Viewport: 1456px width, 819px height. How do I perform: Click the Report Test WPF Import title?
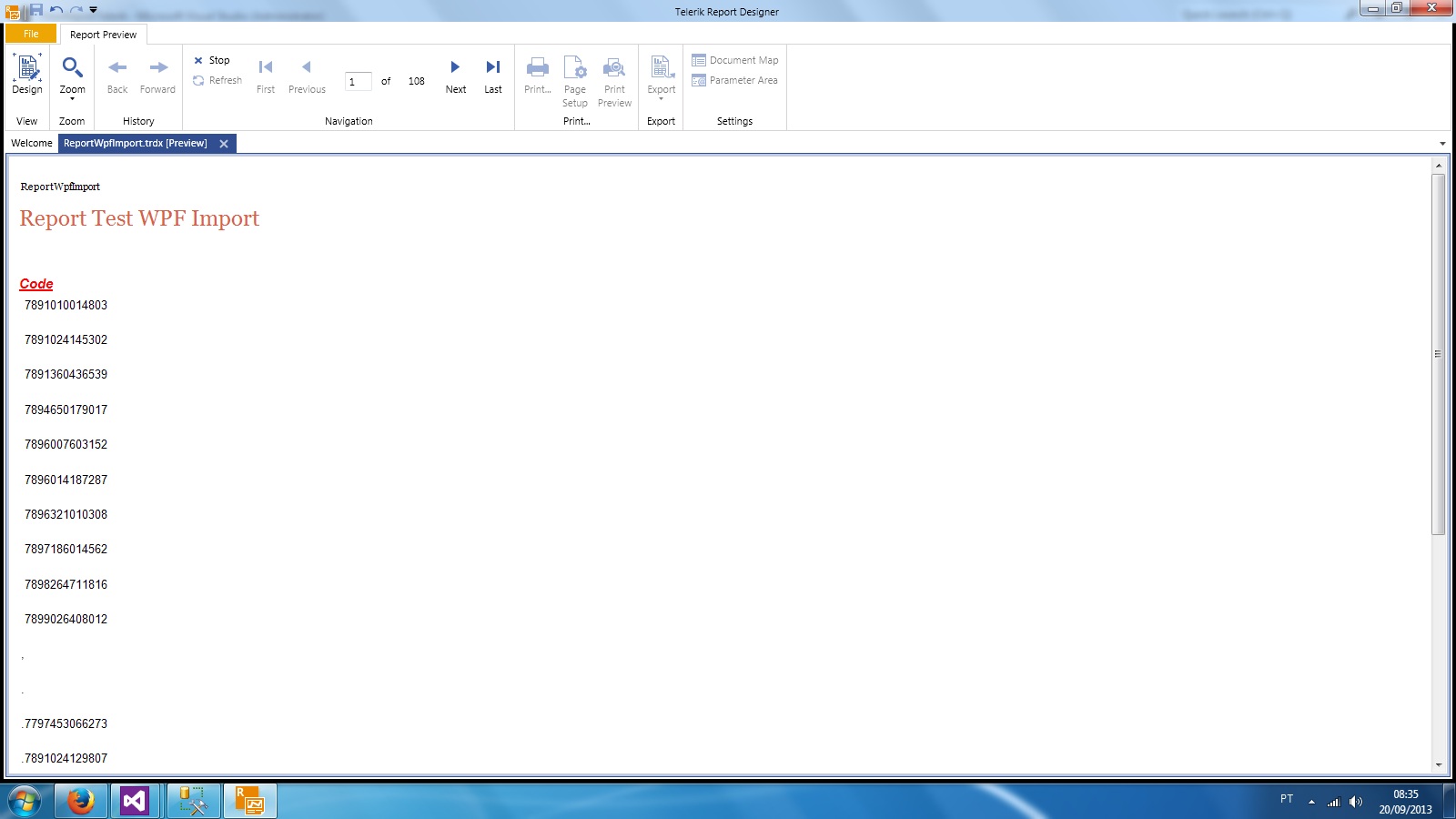point(139,218)
